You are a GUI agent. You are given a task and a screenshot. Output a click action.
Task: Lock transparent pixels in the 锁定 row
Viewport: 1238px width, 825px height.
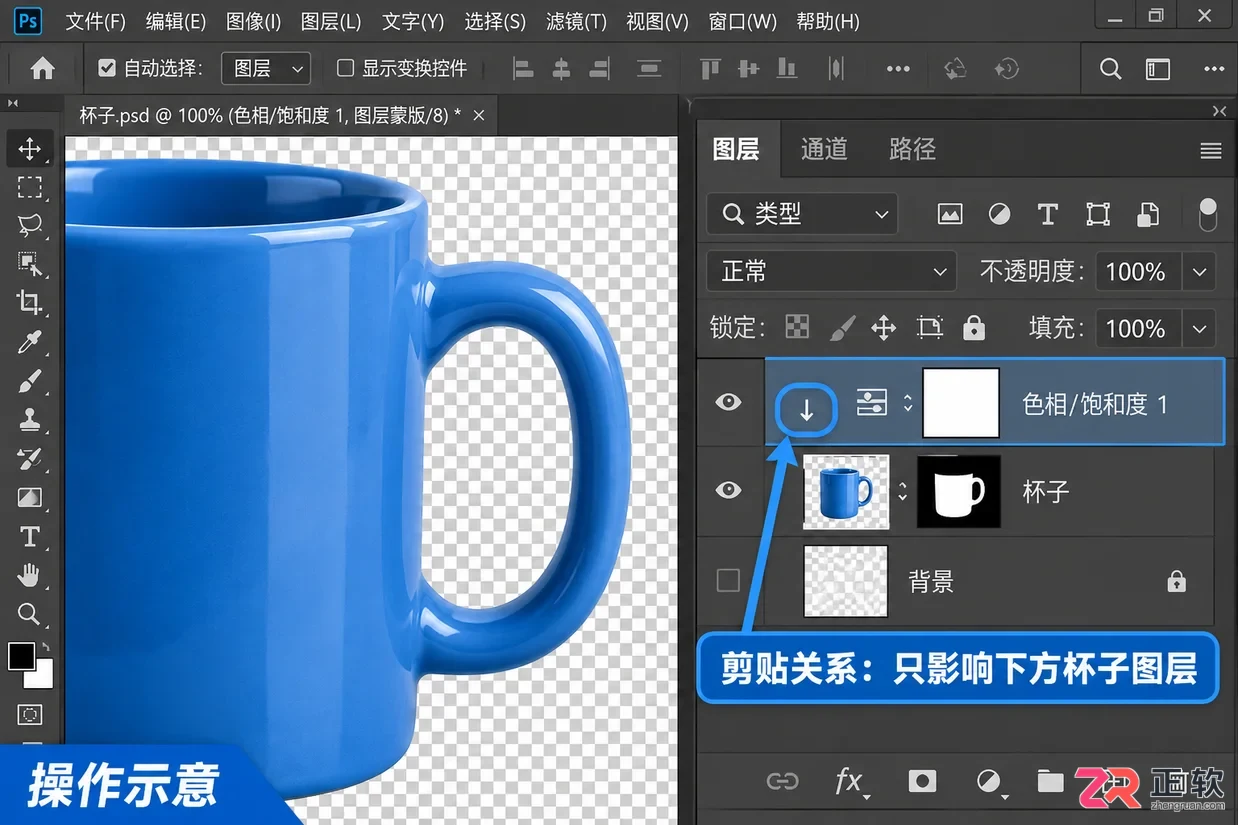(x=797, y=327)
